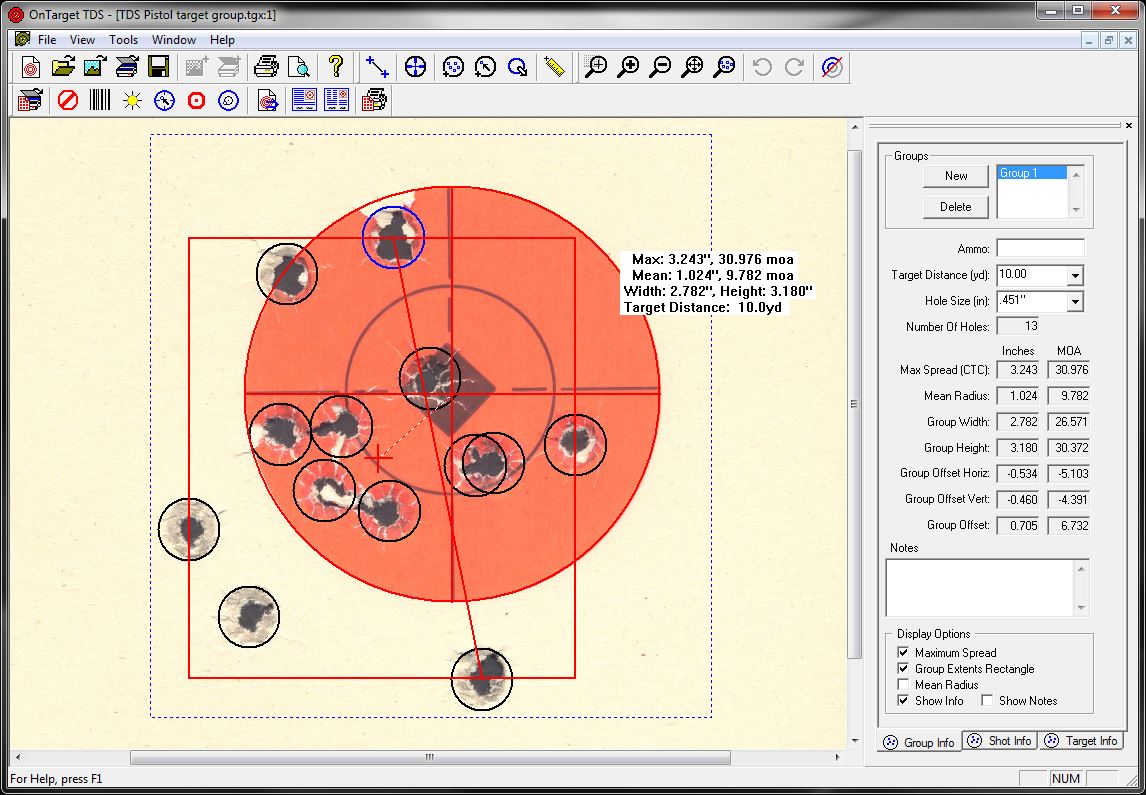Click the barcode icon in second toolbar
The image size is (1146, 795).
click(100, 100)
